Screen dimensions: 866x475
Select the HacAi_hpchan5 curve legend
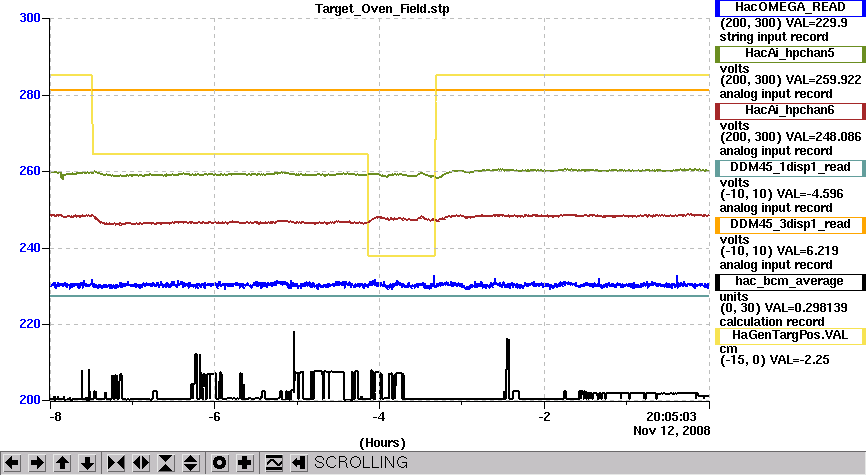[790, 54]
